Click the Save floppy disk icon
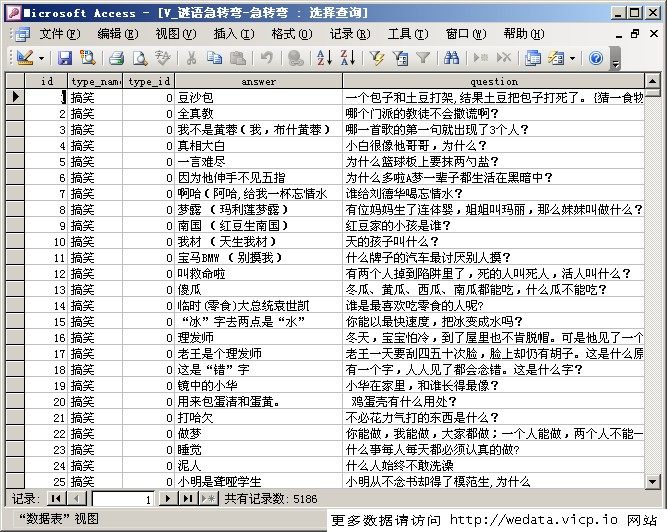This screenshot has height=532, width=667. coord(65,58)
